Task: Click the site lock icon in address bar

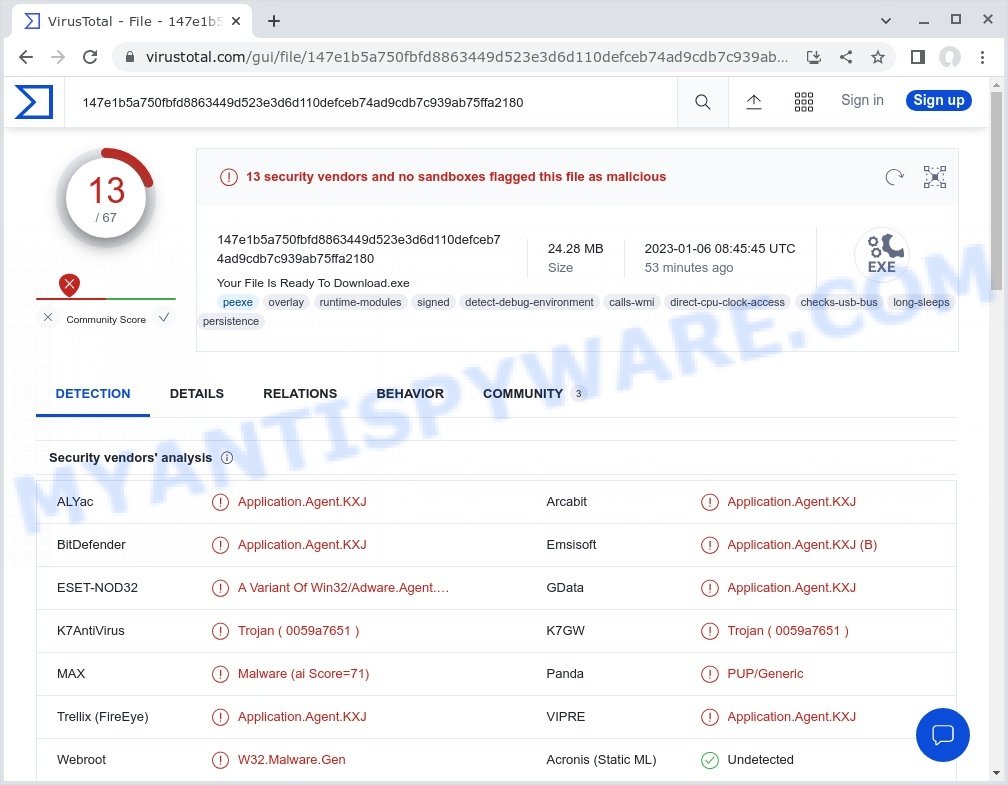Action: [x=130, y=57]
